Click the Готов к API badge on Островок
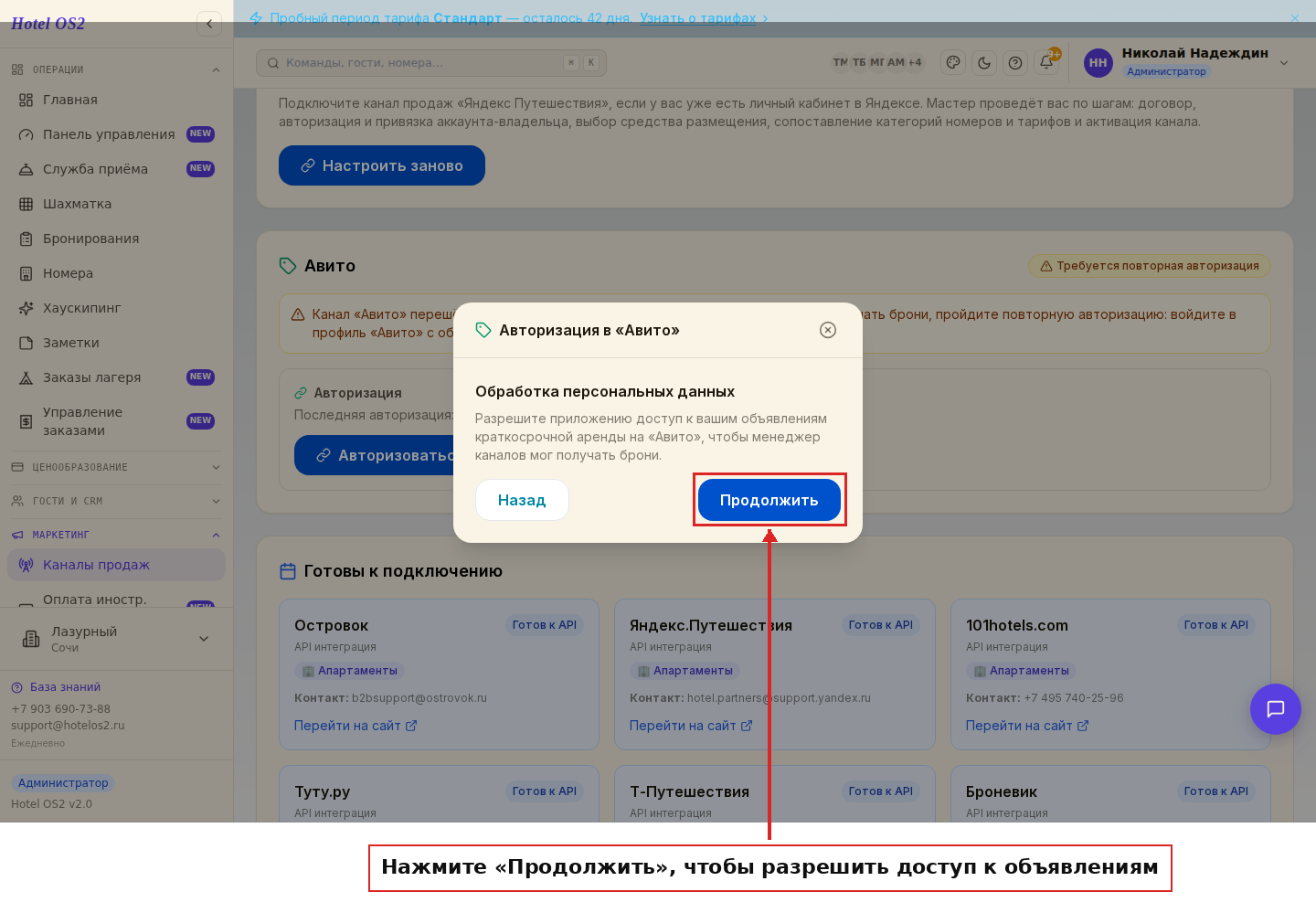The width and height of the screenshot is (1316, 913). pyautogui.click(x=545, y=625)
